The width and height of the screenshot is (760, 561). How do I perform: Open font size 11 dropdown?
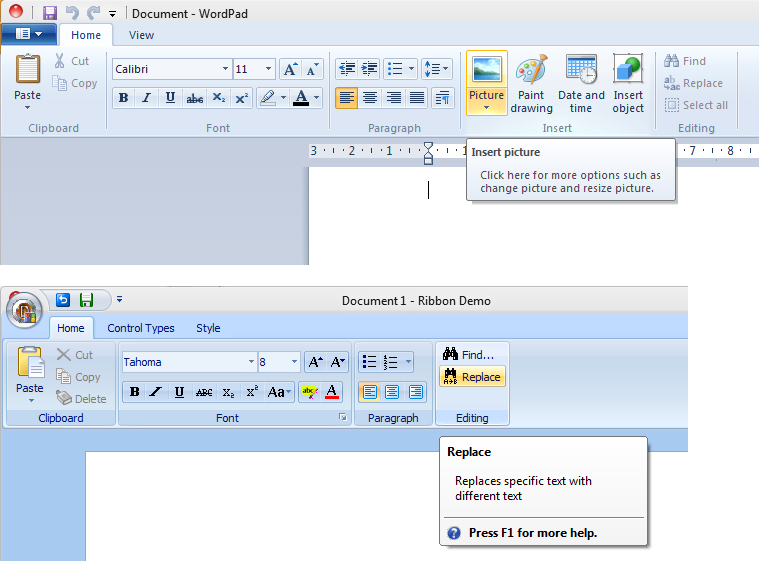pyautogui.click(x=268, y=69)
